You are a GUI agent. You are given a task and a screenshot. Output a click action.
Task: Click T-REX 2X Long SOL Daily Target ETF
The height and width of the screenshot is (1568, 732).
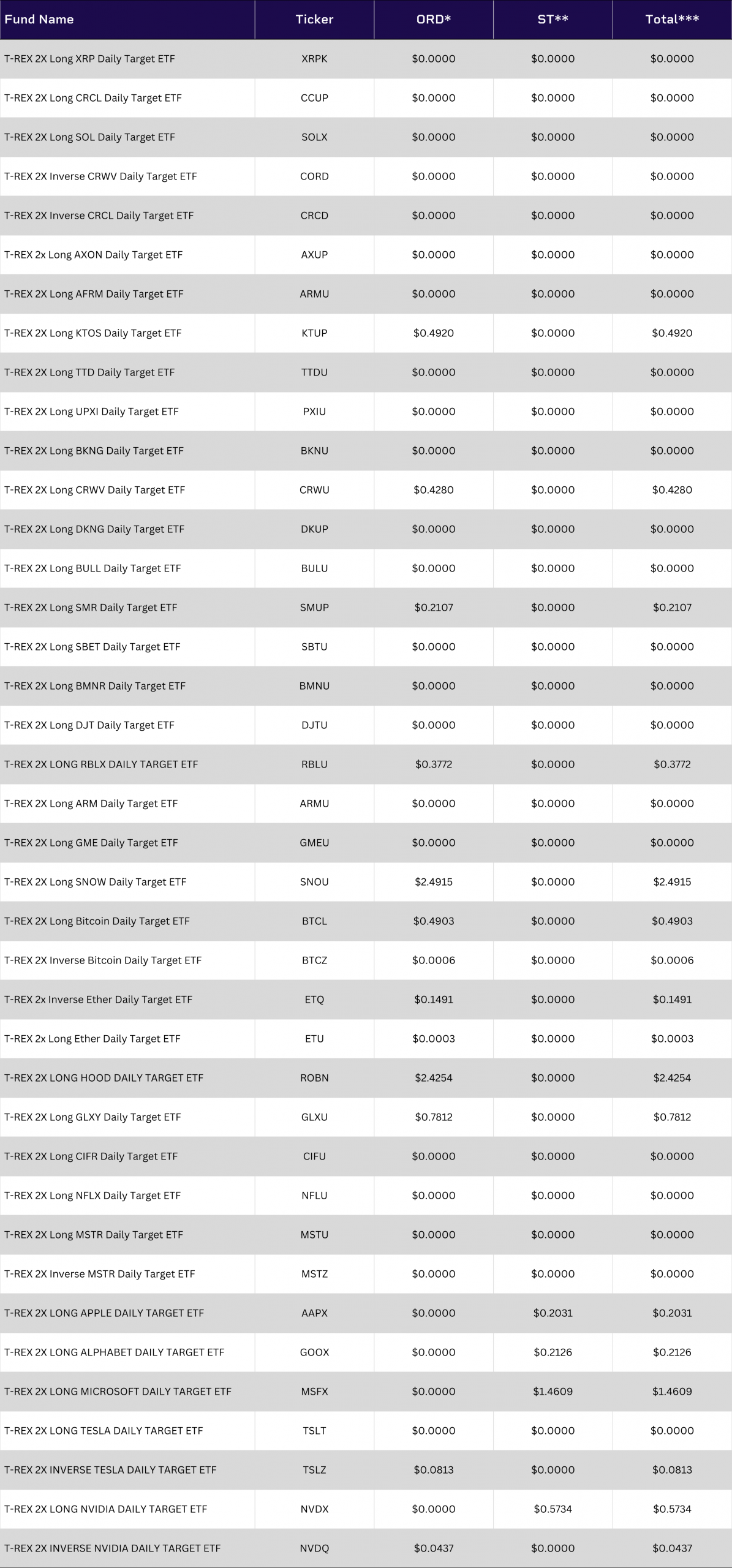click(89, 137)
